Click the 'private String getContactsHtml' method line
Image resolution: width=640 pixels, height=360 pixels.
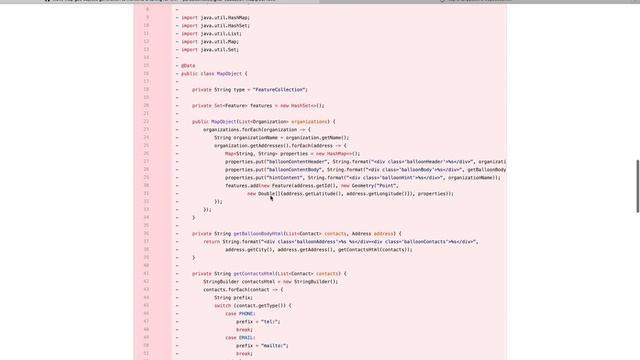pyautogui.click(x=269, y=274)
